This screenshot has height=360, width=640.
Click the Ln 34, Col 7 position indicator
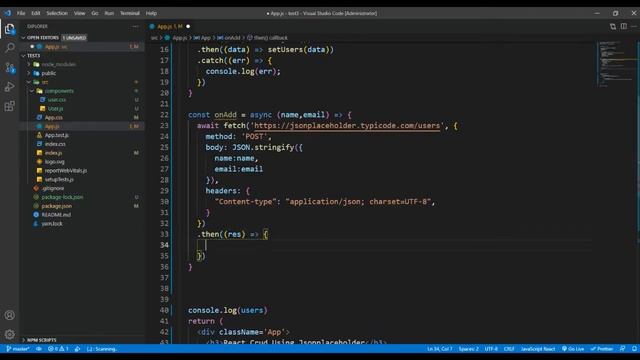(x=440, y=349)
